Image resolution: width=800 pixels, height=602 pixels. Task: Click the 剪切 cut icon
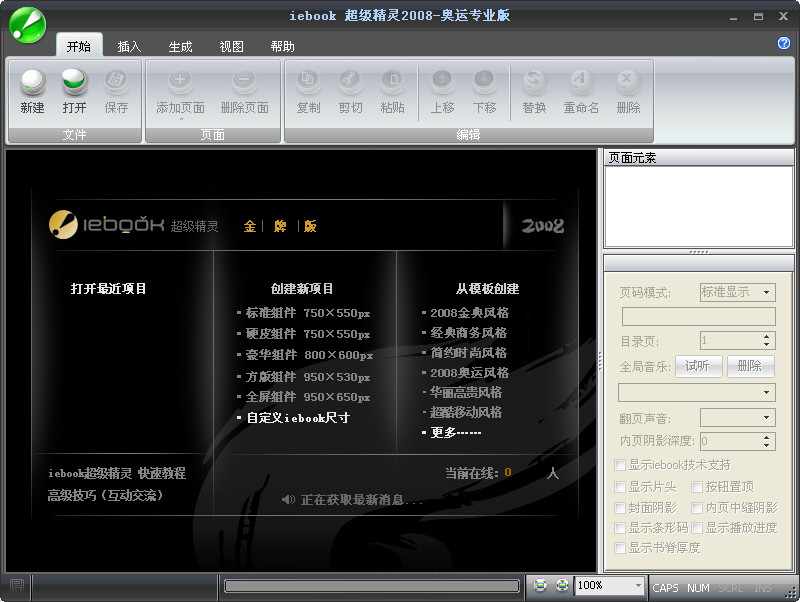(x=351, y=81)
